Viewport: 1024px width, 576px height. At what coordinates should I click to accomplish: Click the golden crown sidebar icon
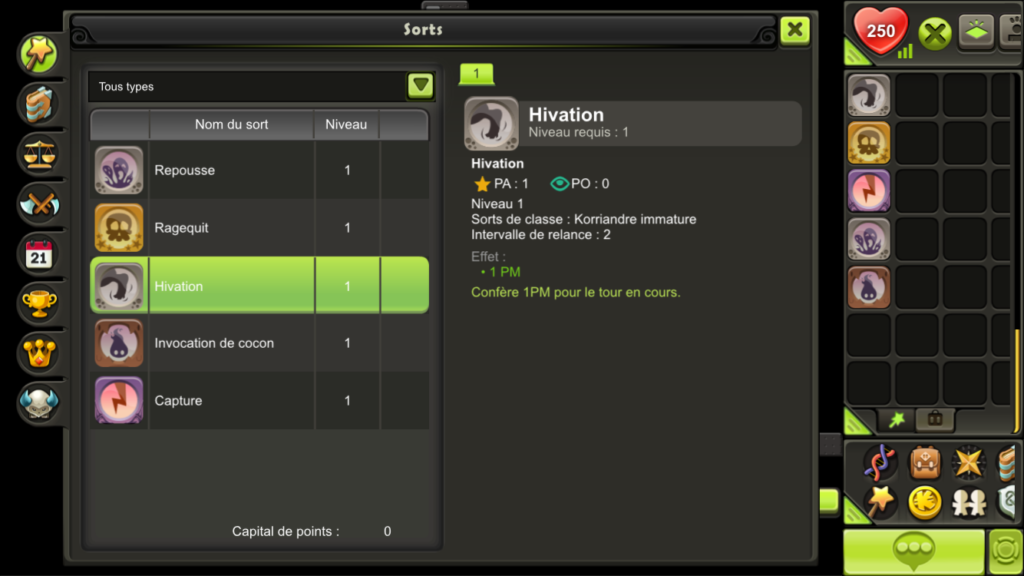(39, 353)
